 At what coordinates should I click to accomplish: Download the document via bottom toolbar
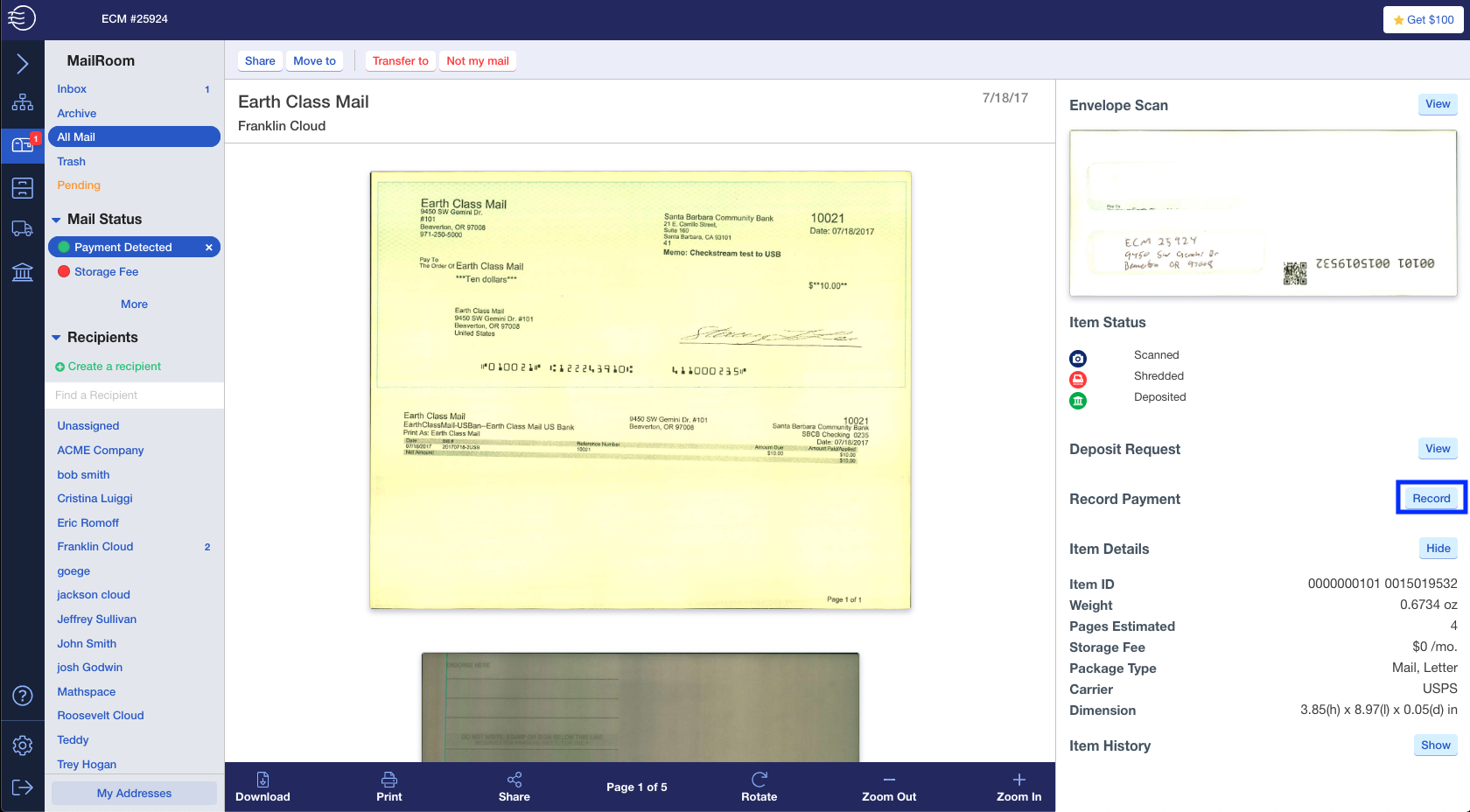pos(262,787)
